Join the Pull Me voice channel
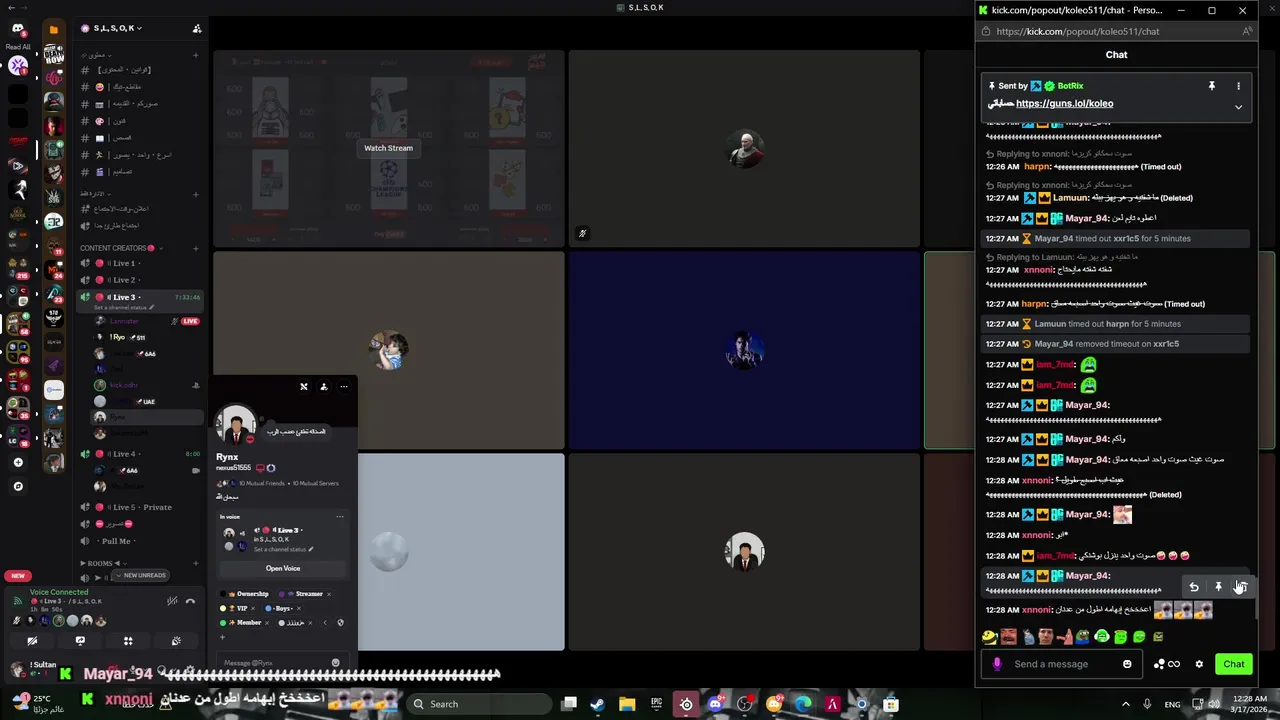 pos(140,541)
